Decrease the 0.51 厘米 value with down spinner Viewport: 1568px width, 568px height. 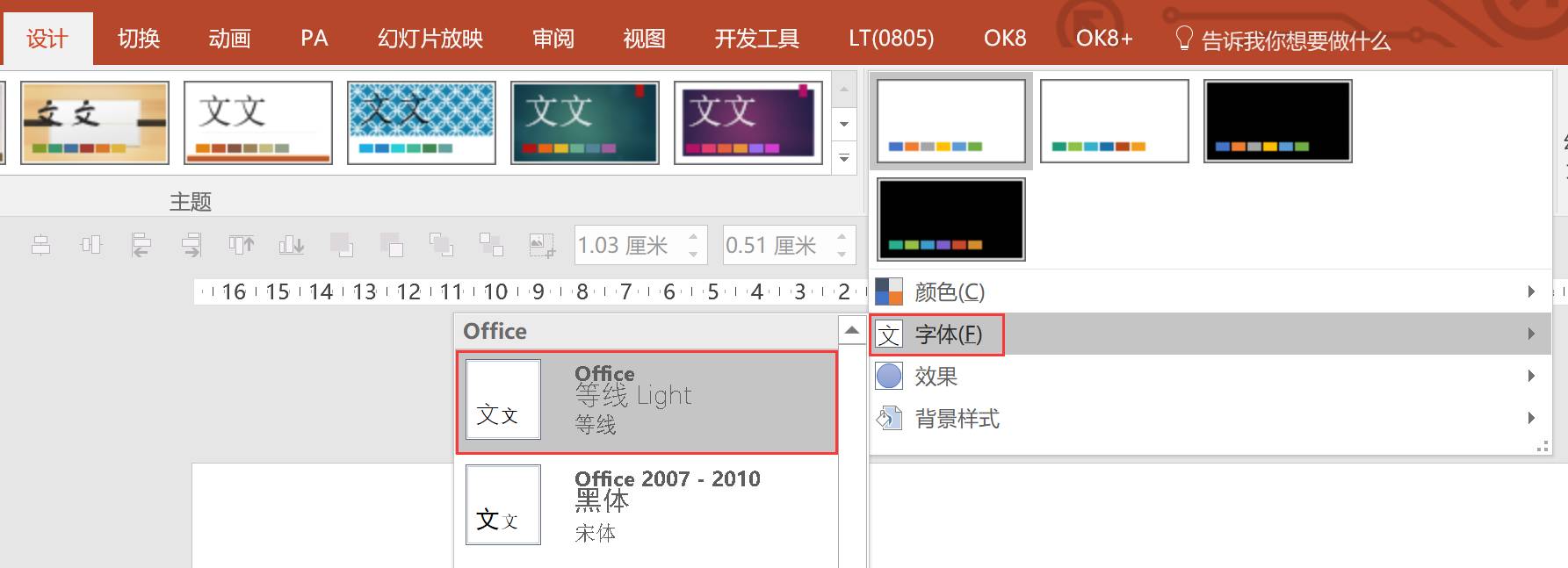tap(842, 255)
